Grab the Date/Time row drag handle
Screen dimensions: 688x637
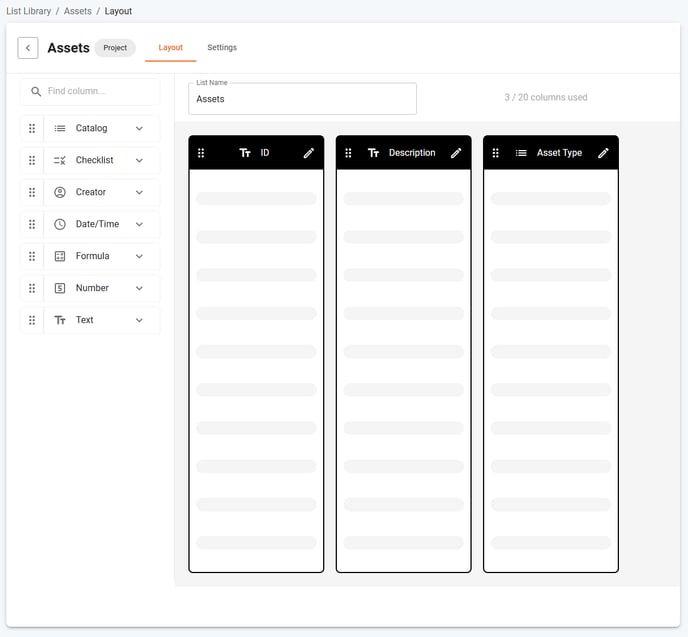pos(32,225)
